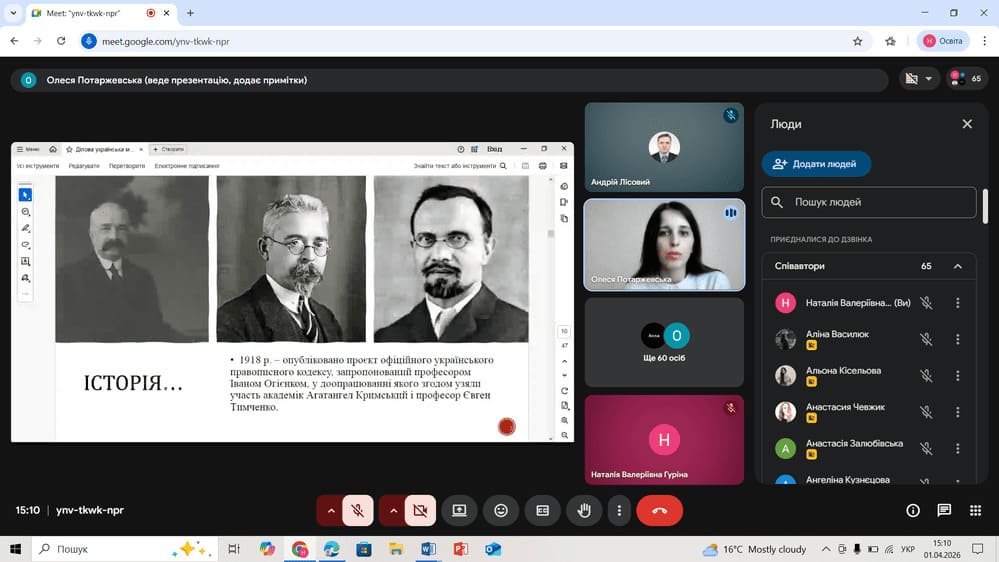Open the emoji reaction picker
Image resolution: width=999 pixels, height=562 pixels.
click(x=501, y=510)
